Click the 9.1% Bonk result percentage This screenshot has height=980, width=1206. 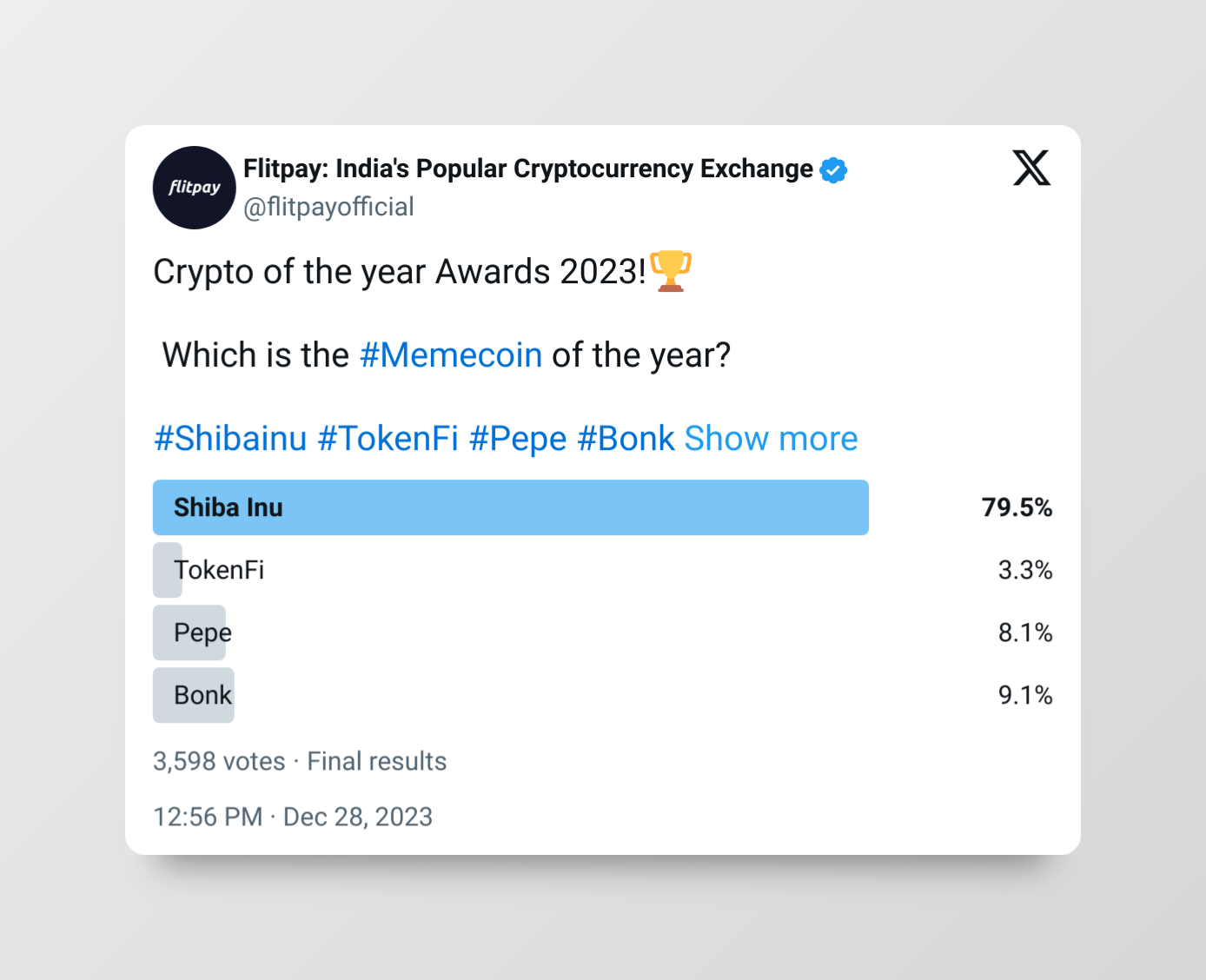pyautogui.click(x=1025, y=695)
